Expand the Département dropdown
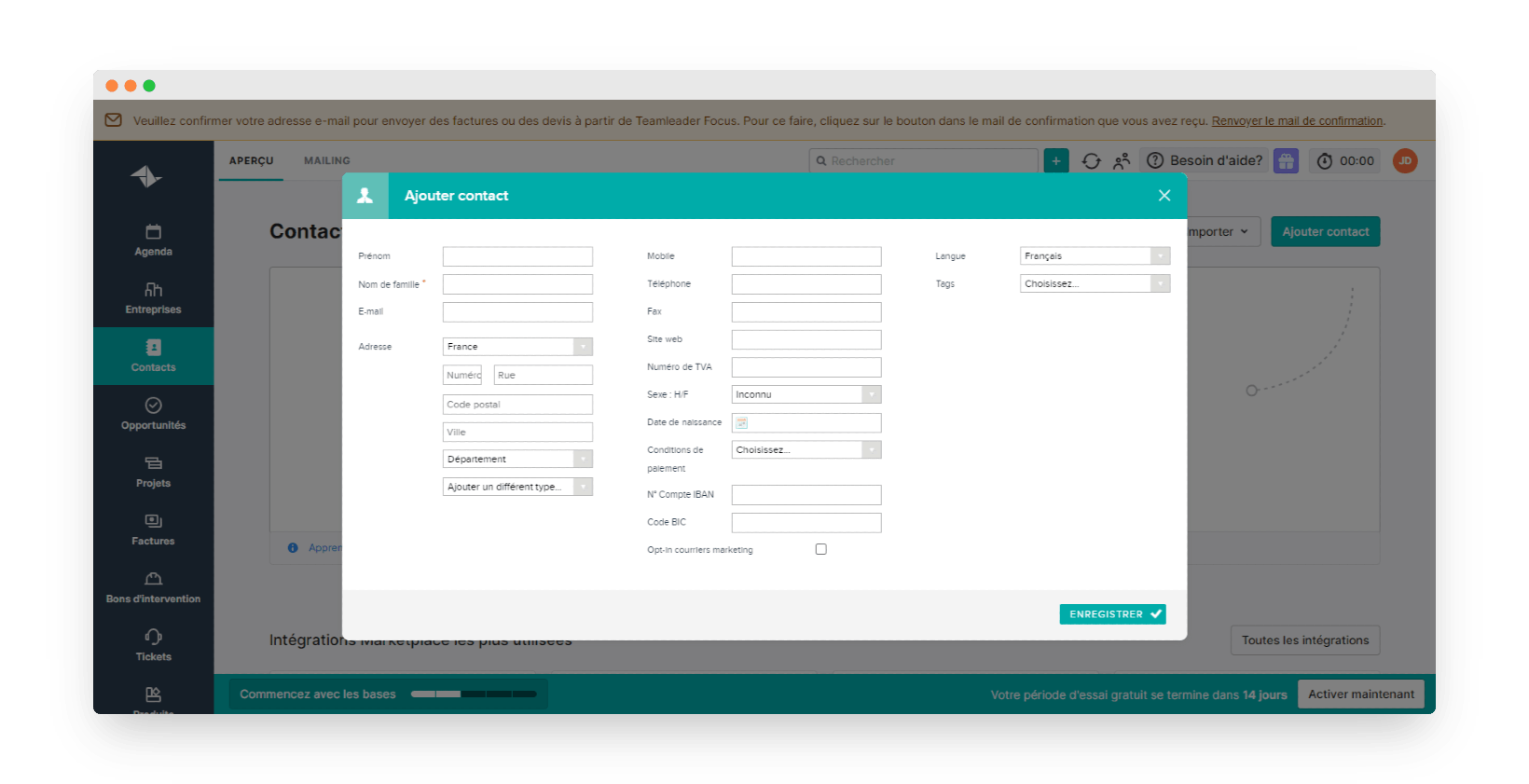Screen dimensions: 1529x784 [517, 459]
